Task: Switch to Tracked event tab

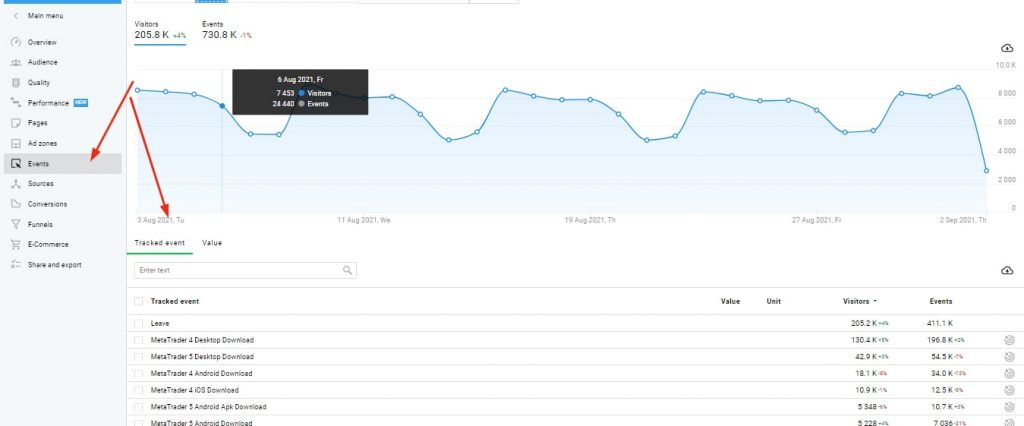Action: (x=159, y=243)
